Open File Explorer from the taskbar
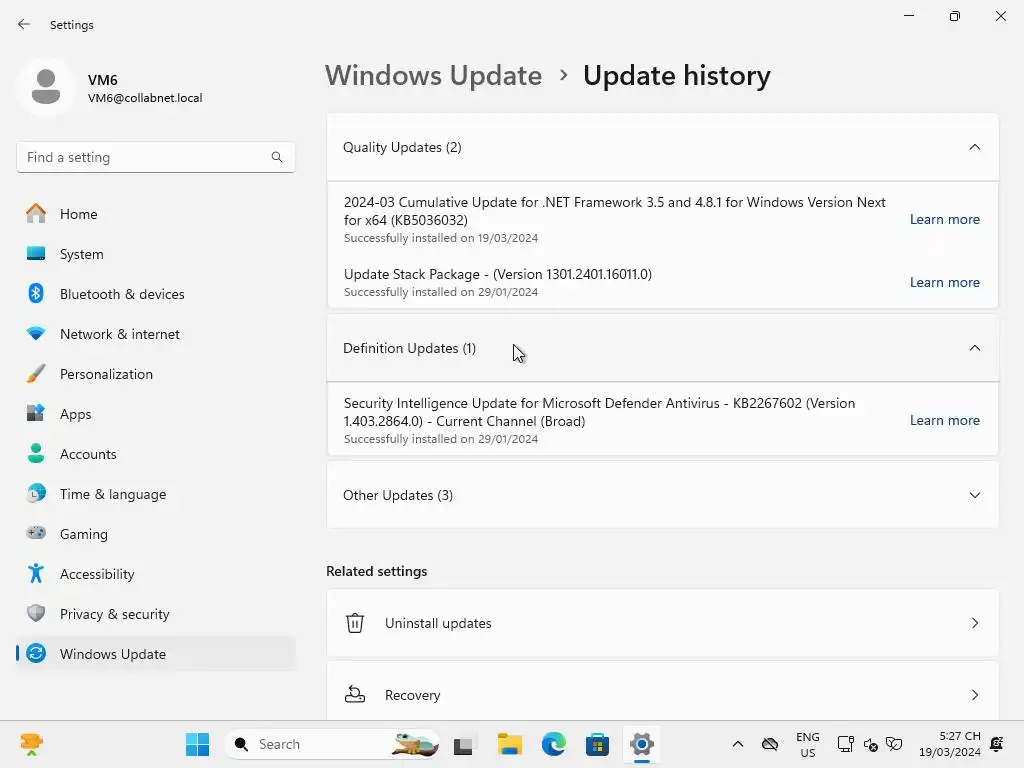This screenshot has width=1024, height=768. point(509,744)
